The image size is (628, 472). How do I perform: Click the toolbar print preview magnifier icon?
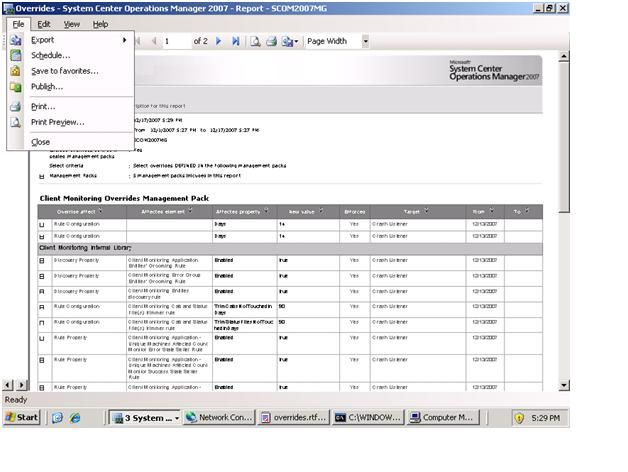tap(255, 41)
